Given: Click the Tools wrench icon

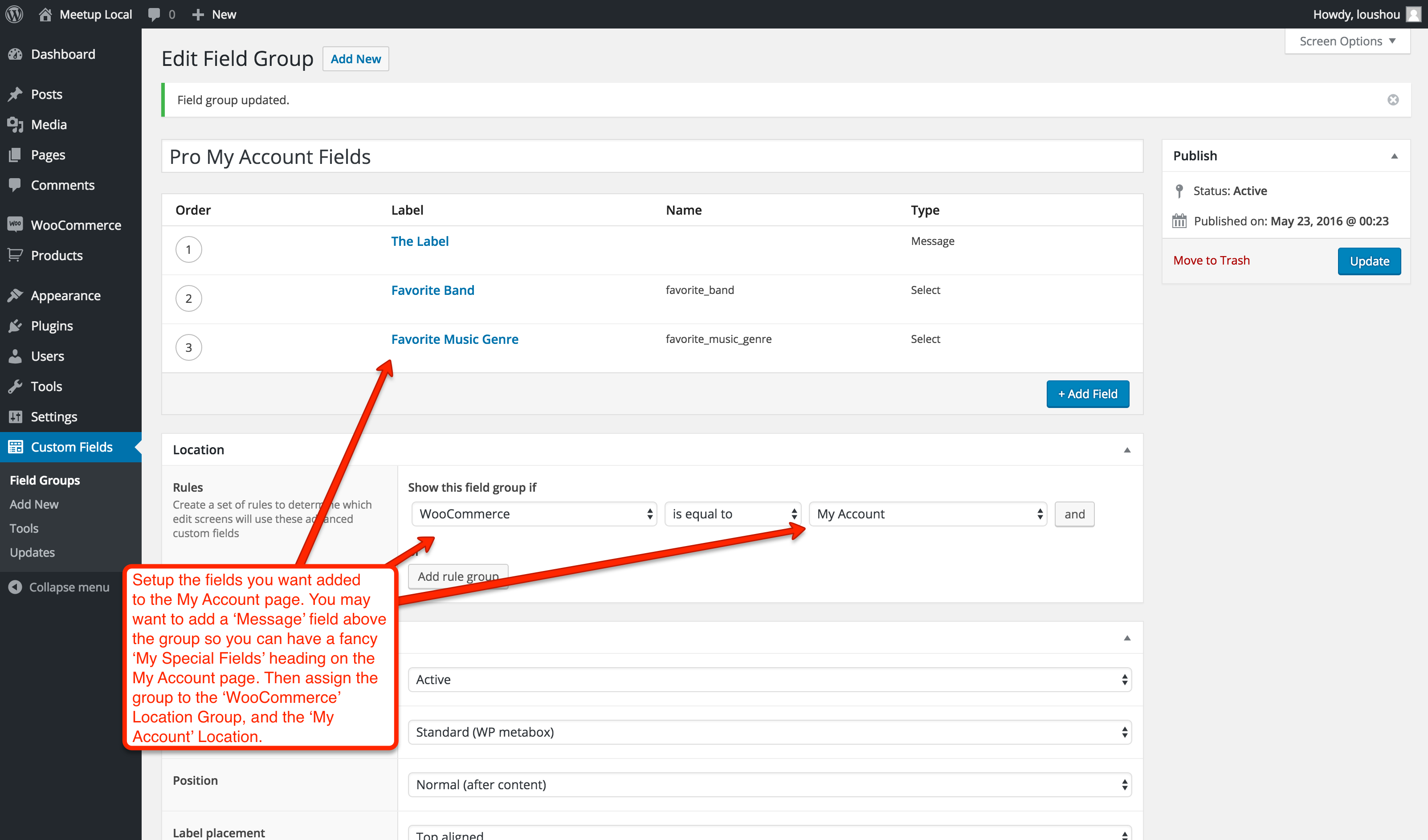Looking at the screenshot, I should pyautogui.click(x=15, y=387).
